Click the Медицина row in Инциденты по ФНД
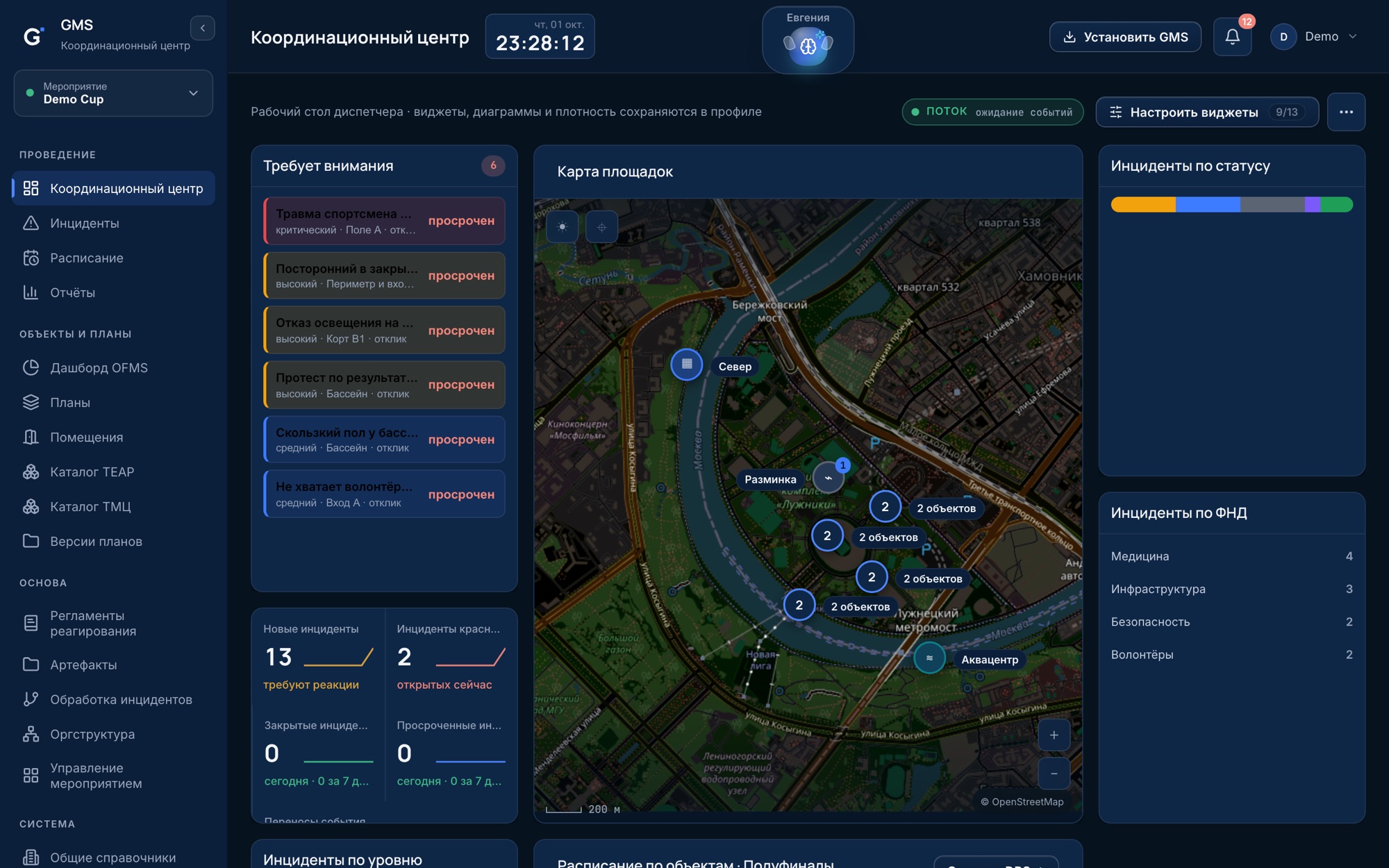This screenshot has width=1389, height=868. 1231,556
